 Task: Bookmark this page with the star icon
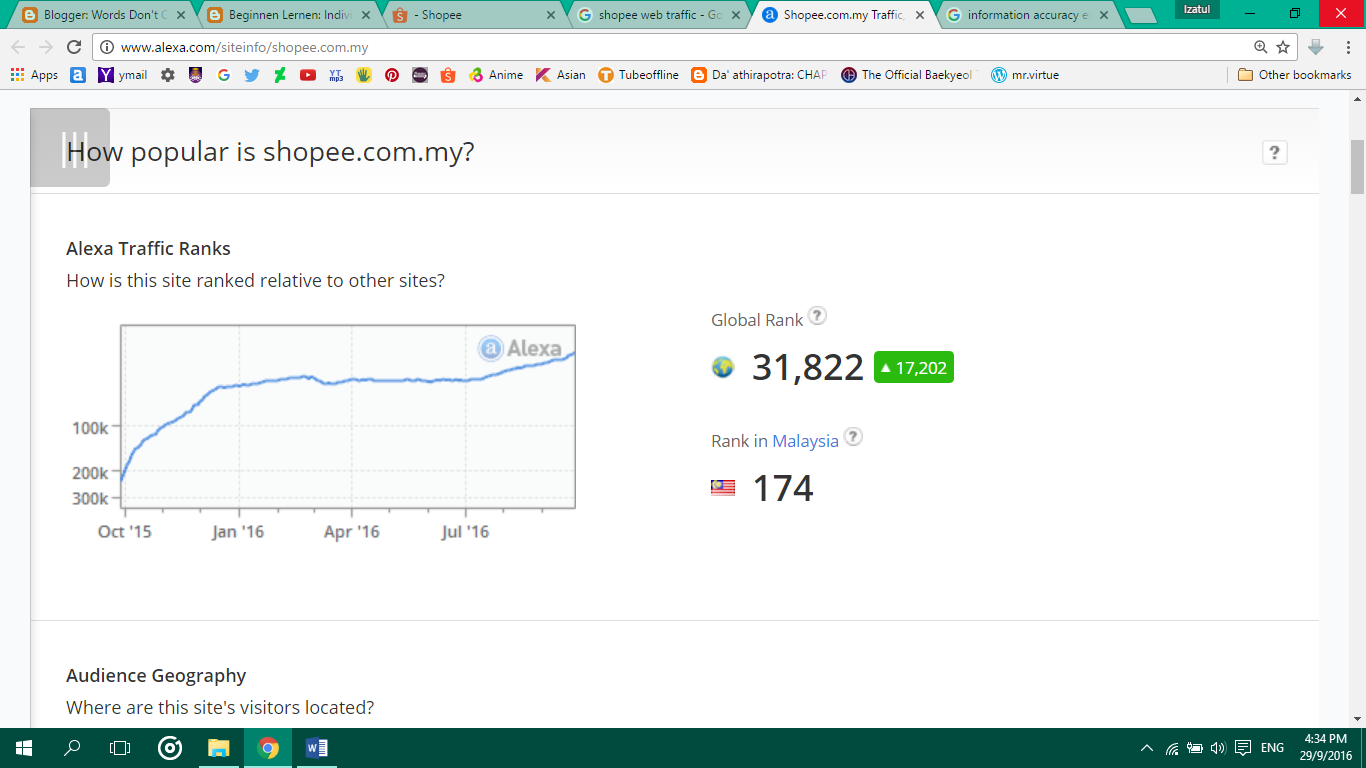pos(1283,47)
